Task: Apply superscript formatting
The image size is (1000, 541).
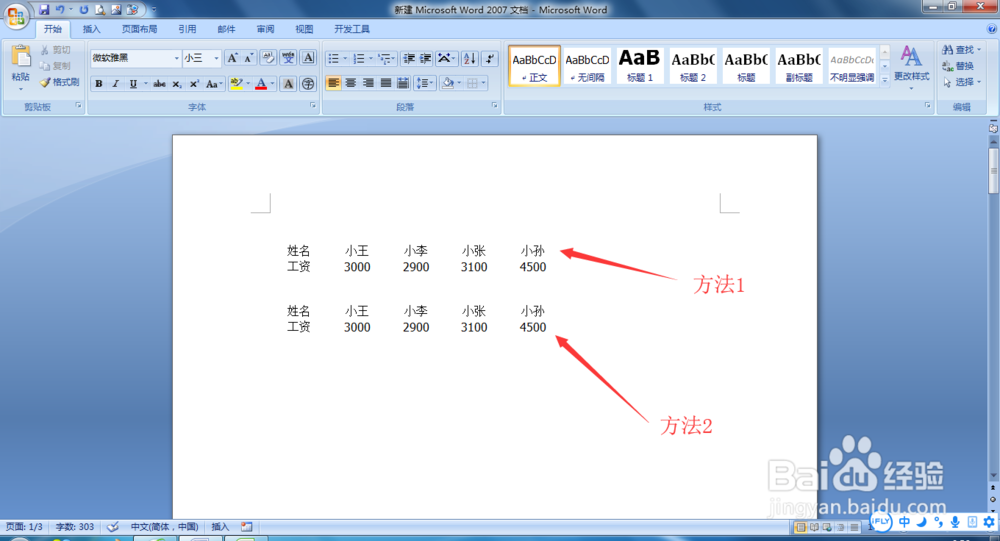Action: [194, 84]
